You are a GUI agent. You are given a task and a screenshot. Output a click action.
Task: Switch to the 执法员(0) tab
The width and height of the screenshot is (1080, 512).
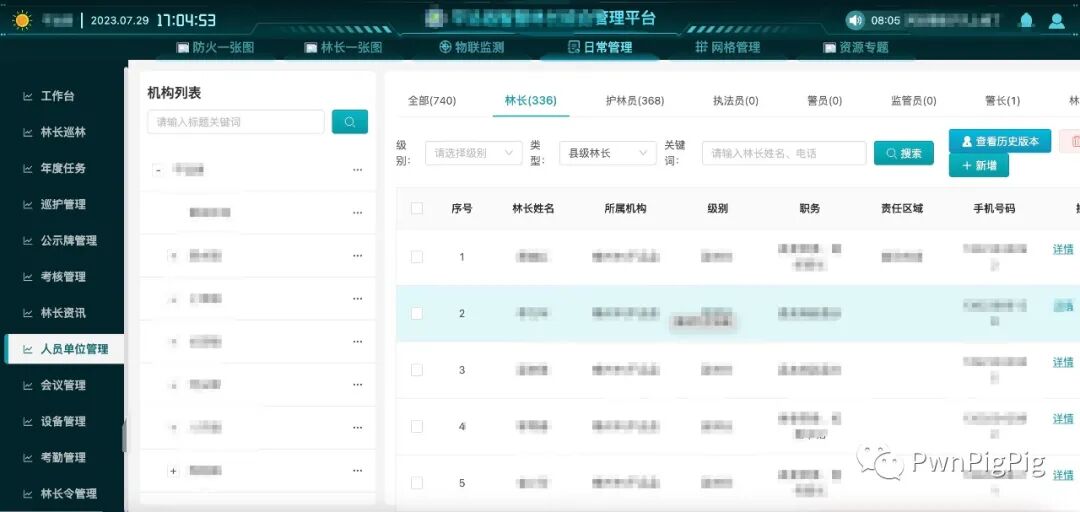[x=736, y=101]
